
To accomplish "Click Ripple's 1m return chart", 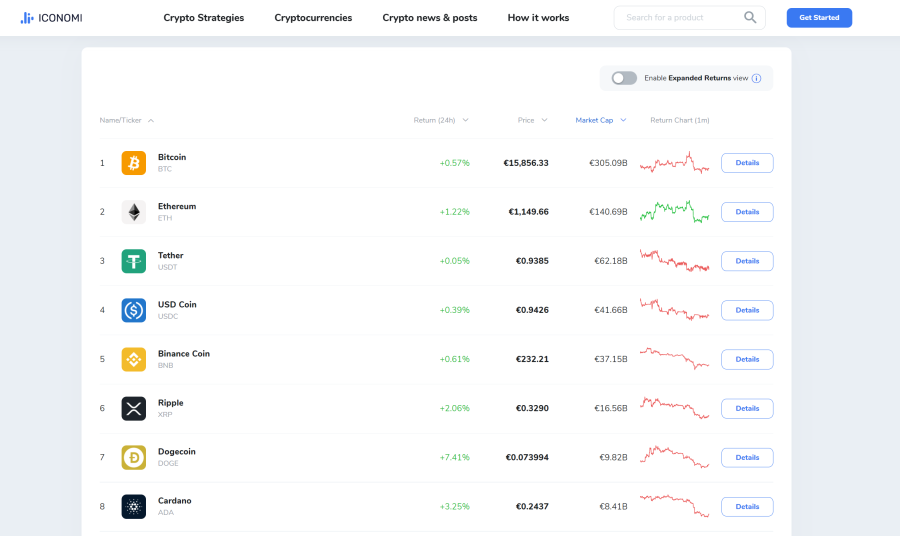I will click(674, 408).
